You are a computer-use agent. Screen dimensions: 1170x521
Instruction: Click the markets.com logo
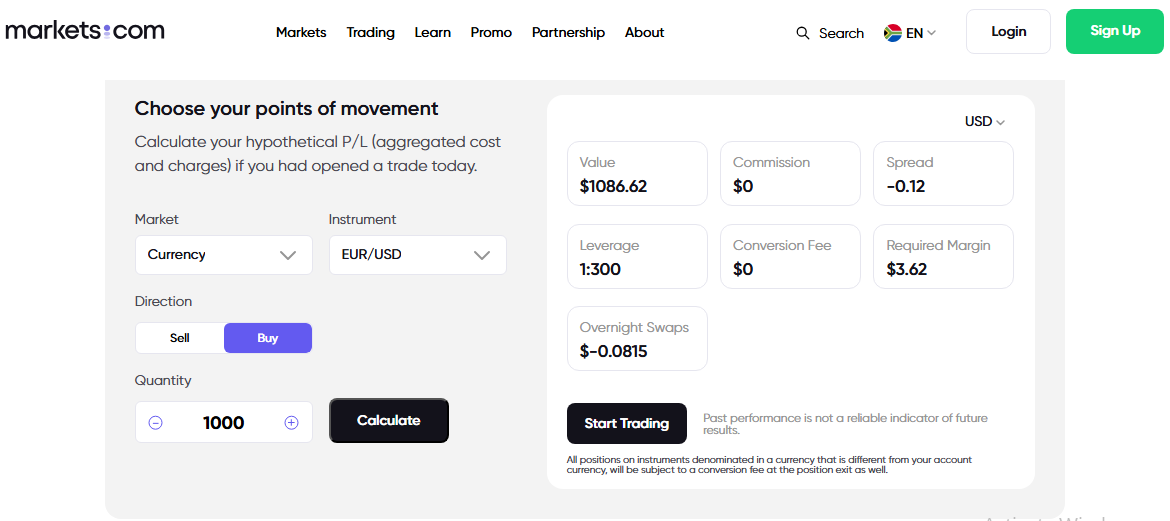click(x=85, y=31)
